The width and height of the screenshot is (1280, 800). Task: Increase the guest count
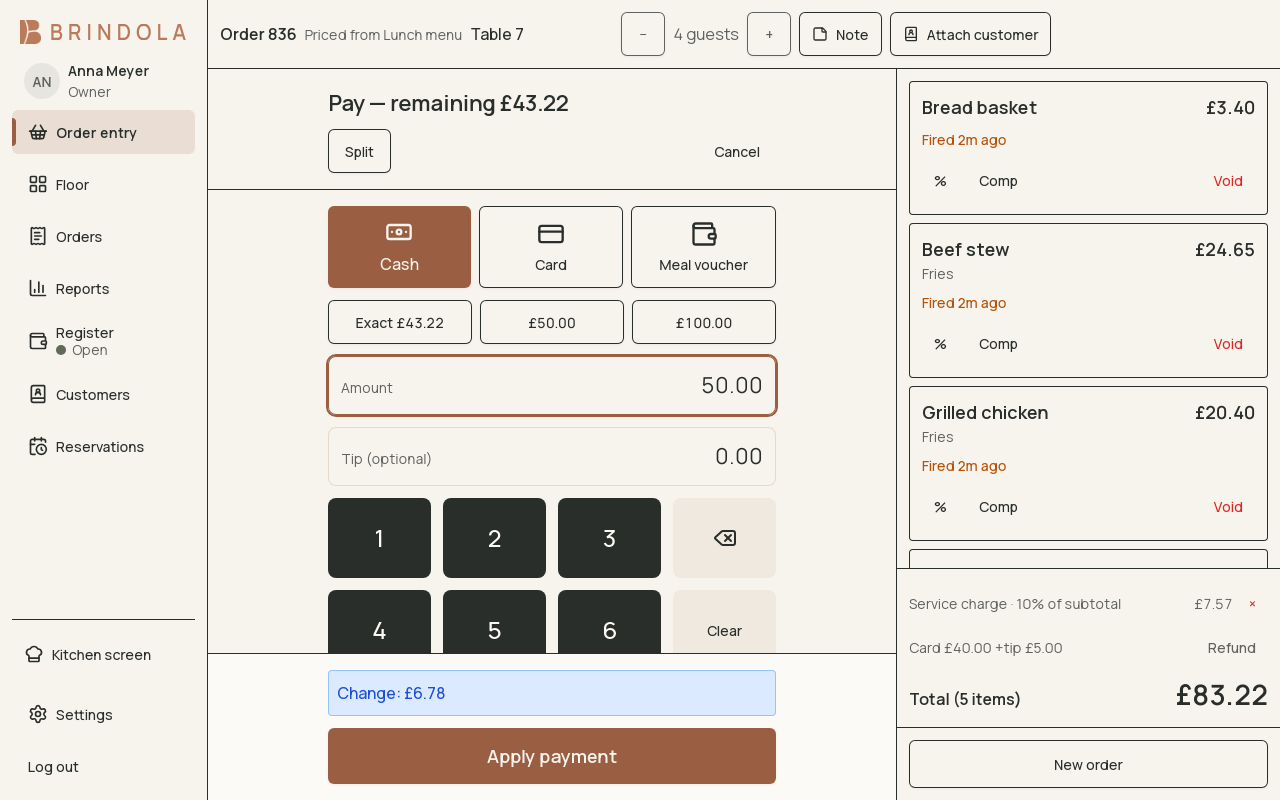pos(769,34)
